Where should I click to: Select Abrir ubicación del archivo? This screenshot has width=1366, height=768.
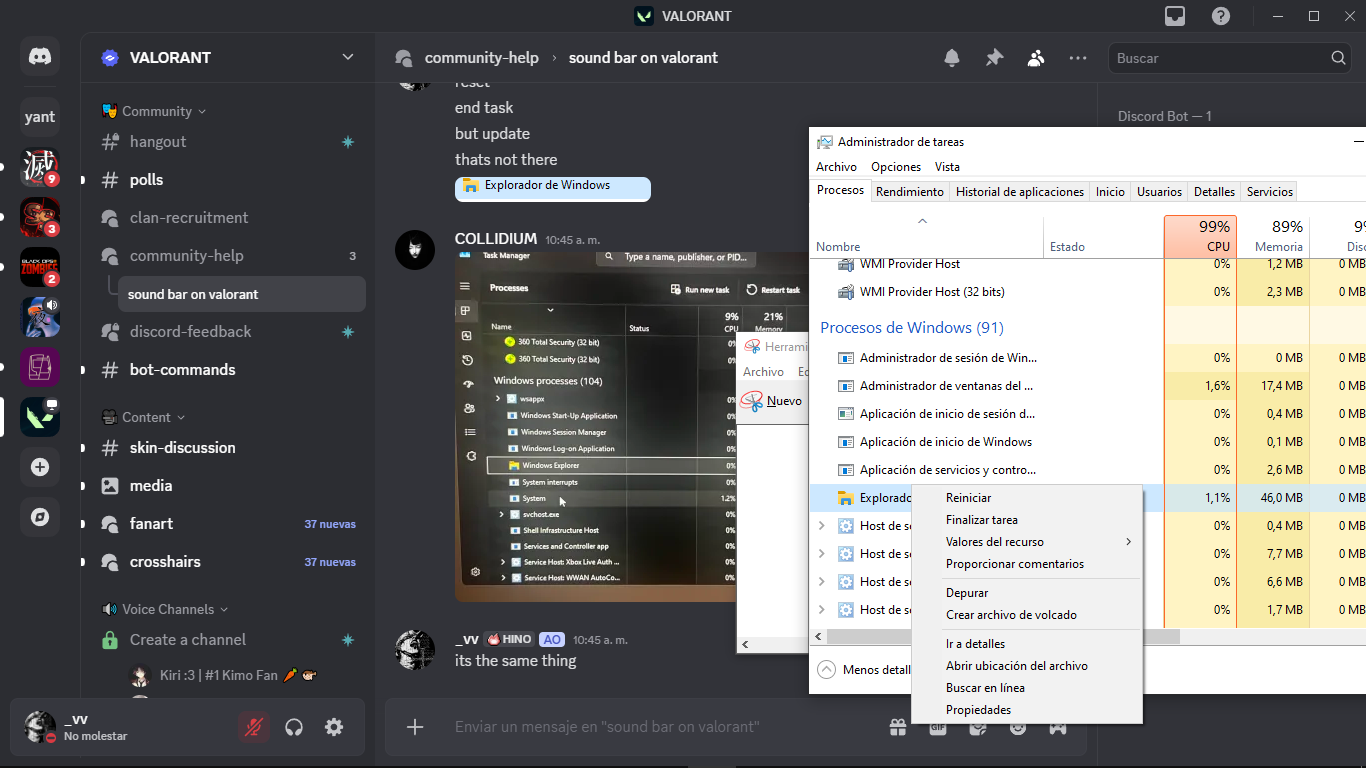pos(1027,666)
